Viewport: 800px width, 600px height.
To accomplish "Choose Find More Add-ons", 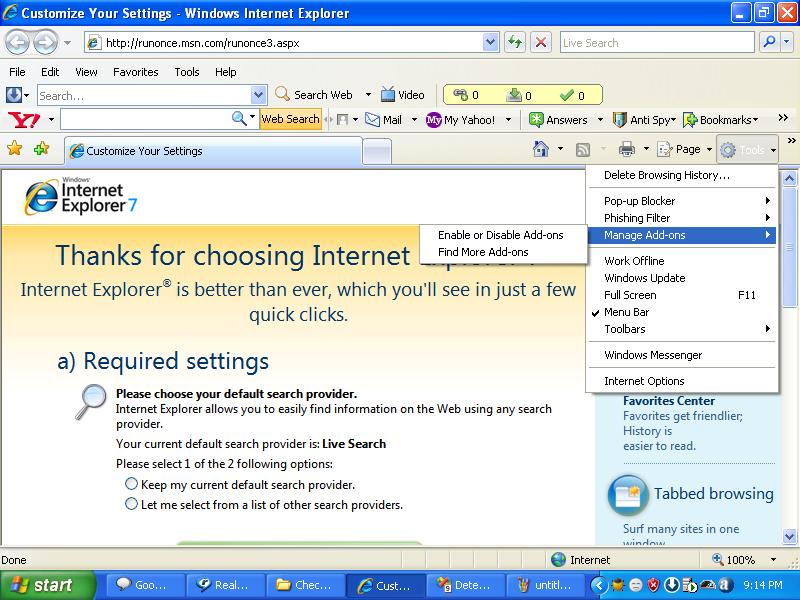I will (x=483, y=252).
